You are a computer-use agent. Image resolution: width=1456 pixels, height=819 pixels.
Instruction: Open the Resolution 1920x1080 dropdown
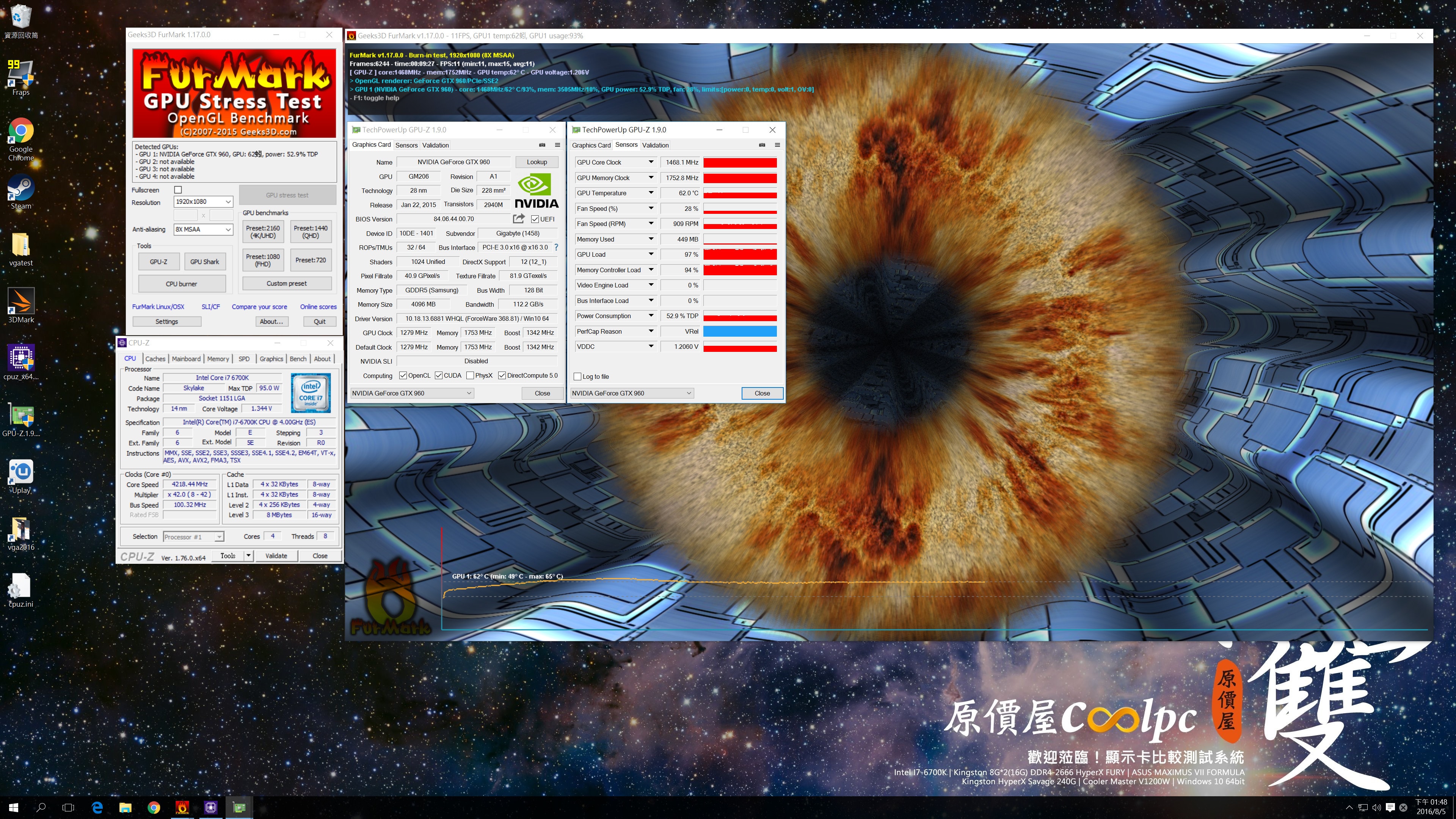click(204, 202)
